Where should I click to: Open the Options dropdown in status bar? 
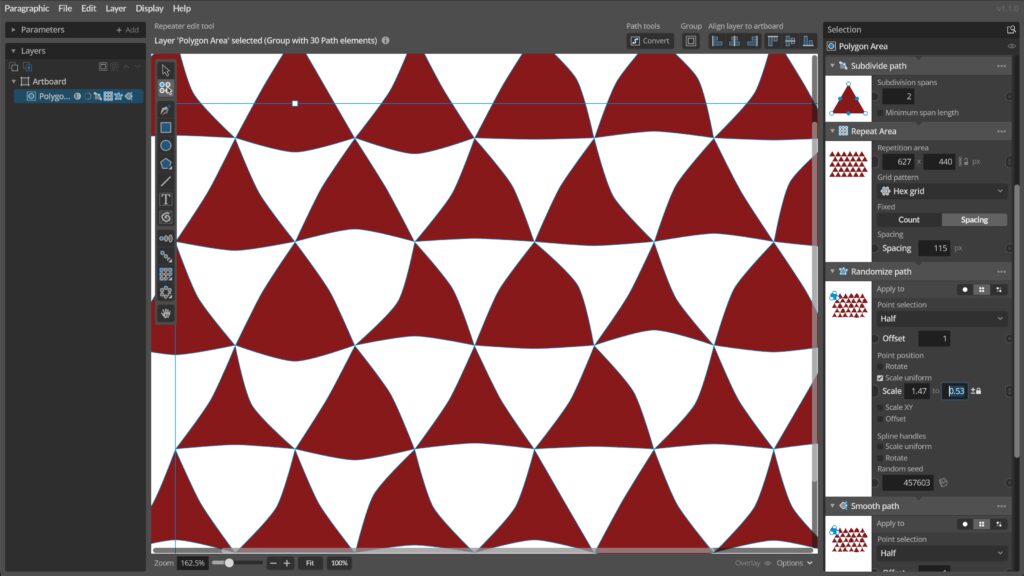coord(794,563)
